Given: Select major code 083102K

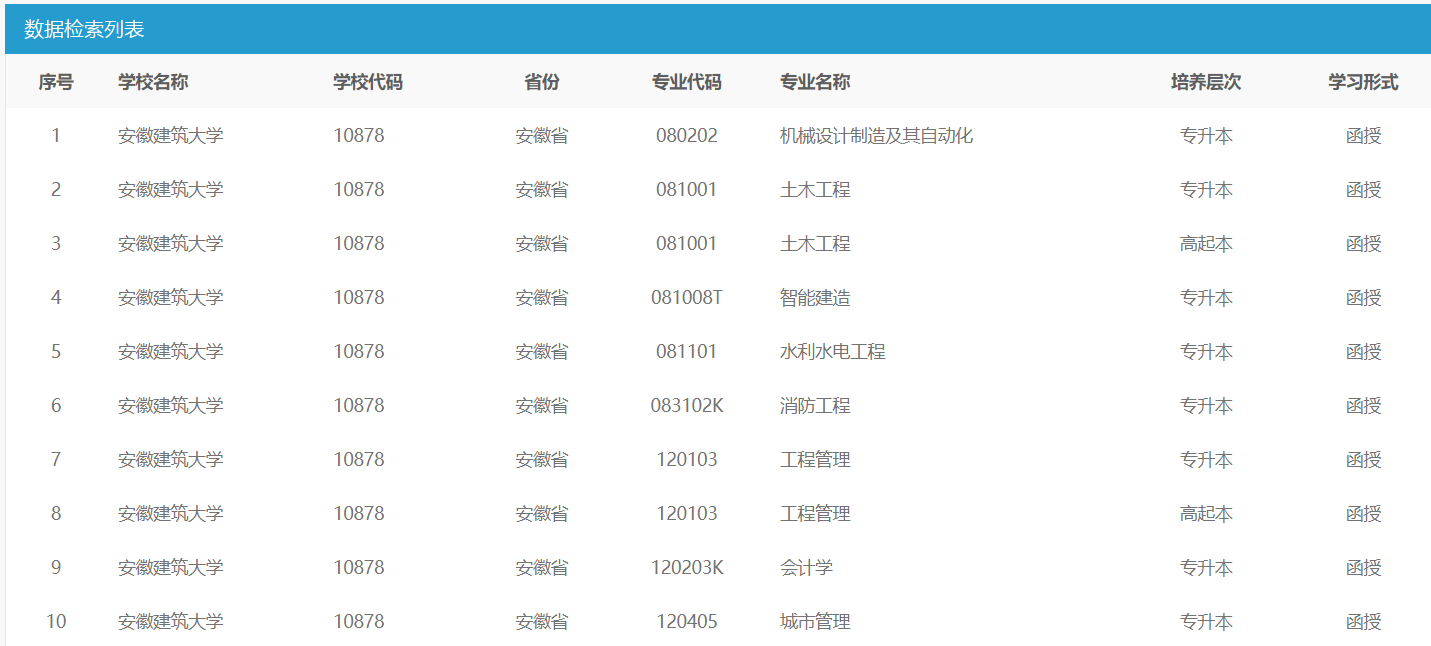Looking at the screenshot, I should (x=687, y=405).
